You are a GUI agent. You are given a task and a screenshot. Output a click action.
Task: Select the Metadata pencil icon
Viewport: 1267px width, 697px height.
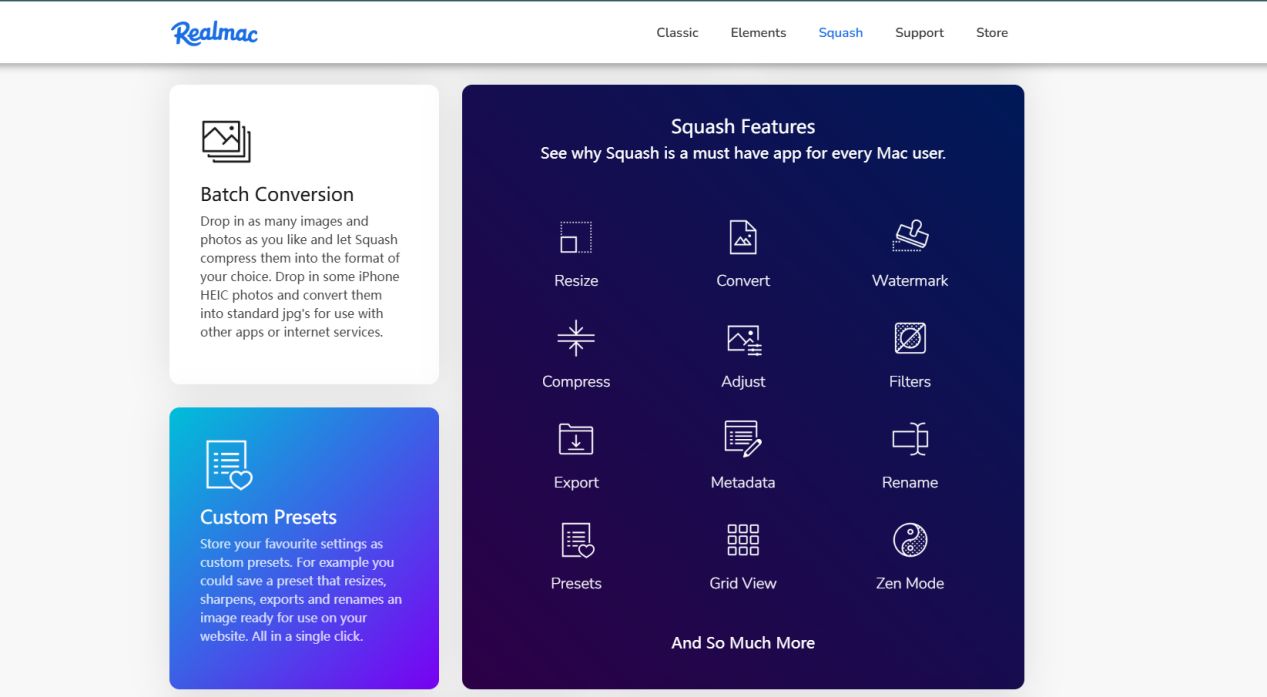[x=743, y=438]
